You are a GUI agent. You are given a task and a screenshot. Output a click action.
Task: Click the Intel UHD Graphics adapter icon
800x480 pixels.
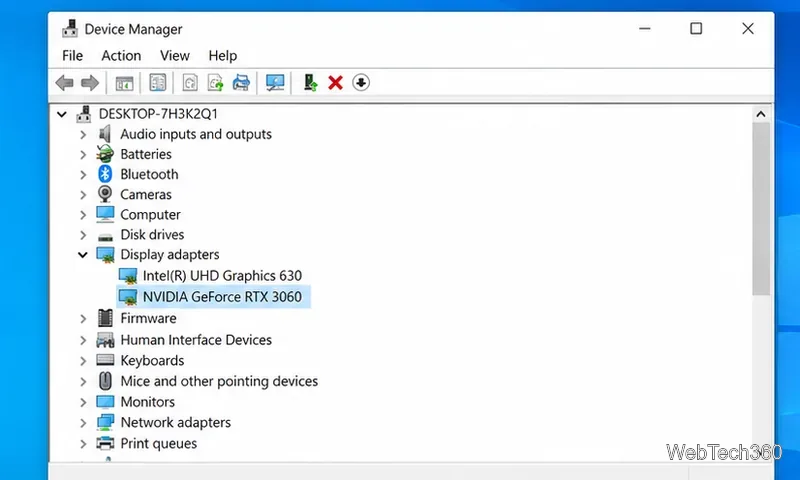click(x=128, y=276)
